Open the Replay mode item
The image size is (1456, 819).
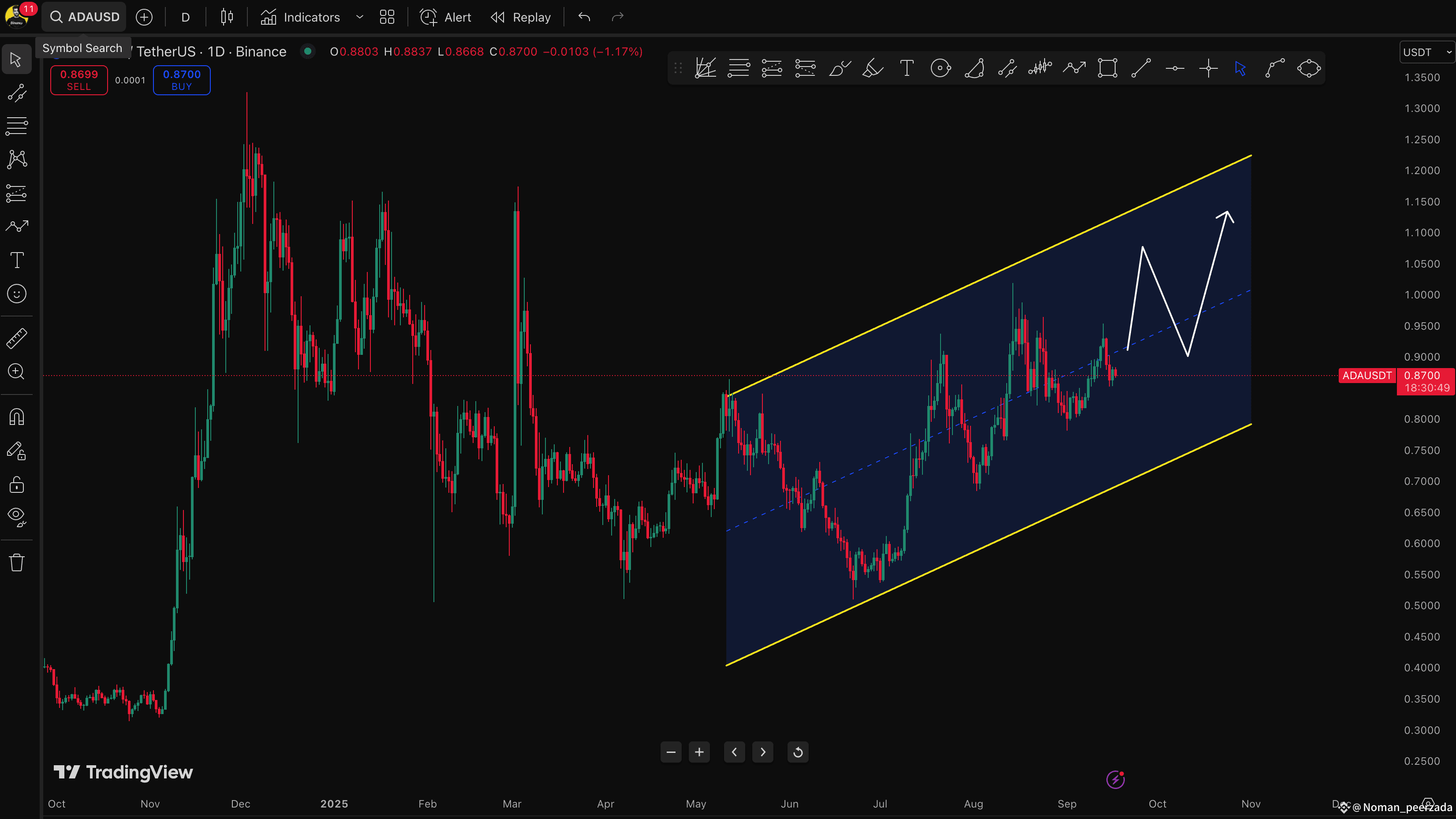pyautogui.click(x=521, y=17)
